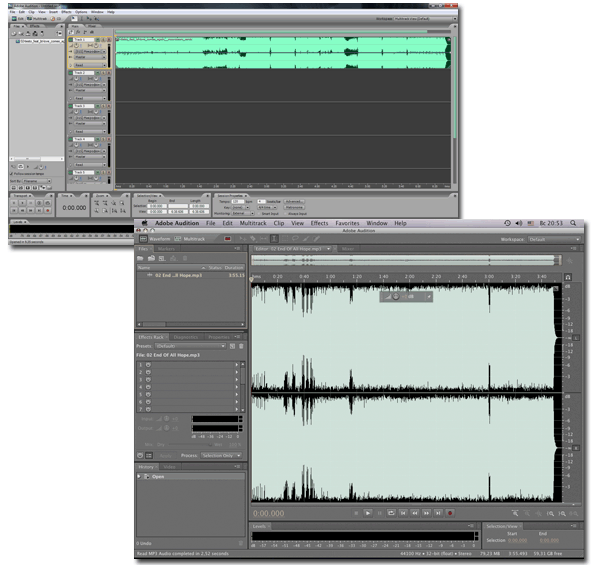Switch to Waveform view in front window
The height and width of the screenshot is (565, 592).
click(x=155, y=239)
